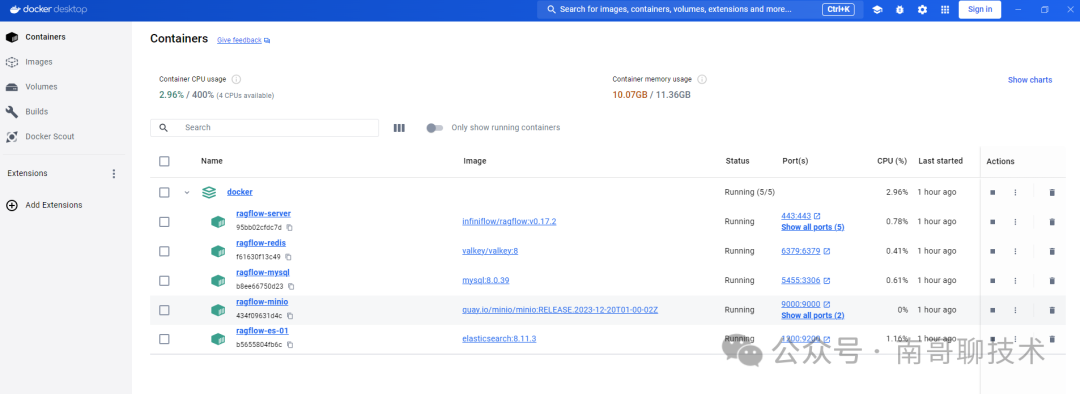Open more actions menu for docker stack
Viewport: 1080px width, 394px height.
point(1015,193)
